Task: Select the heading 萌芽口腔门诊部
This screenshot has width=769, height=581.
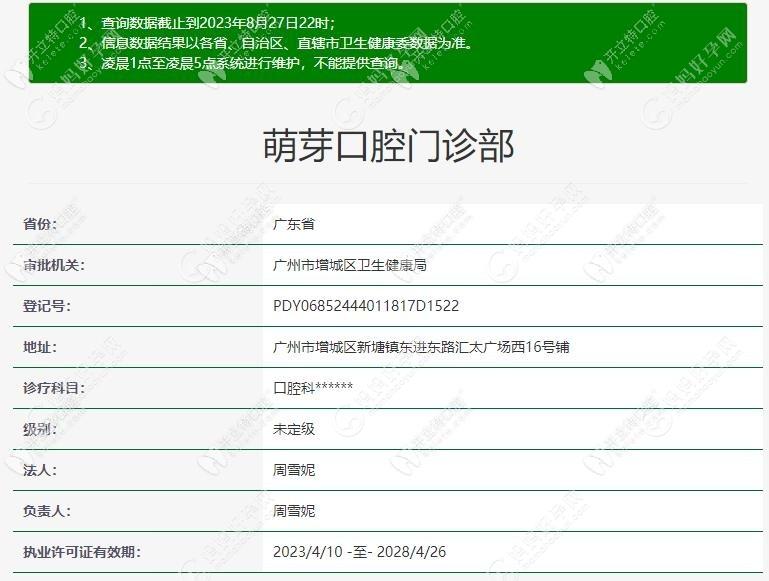Action: click(x=388, y=146)
